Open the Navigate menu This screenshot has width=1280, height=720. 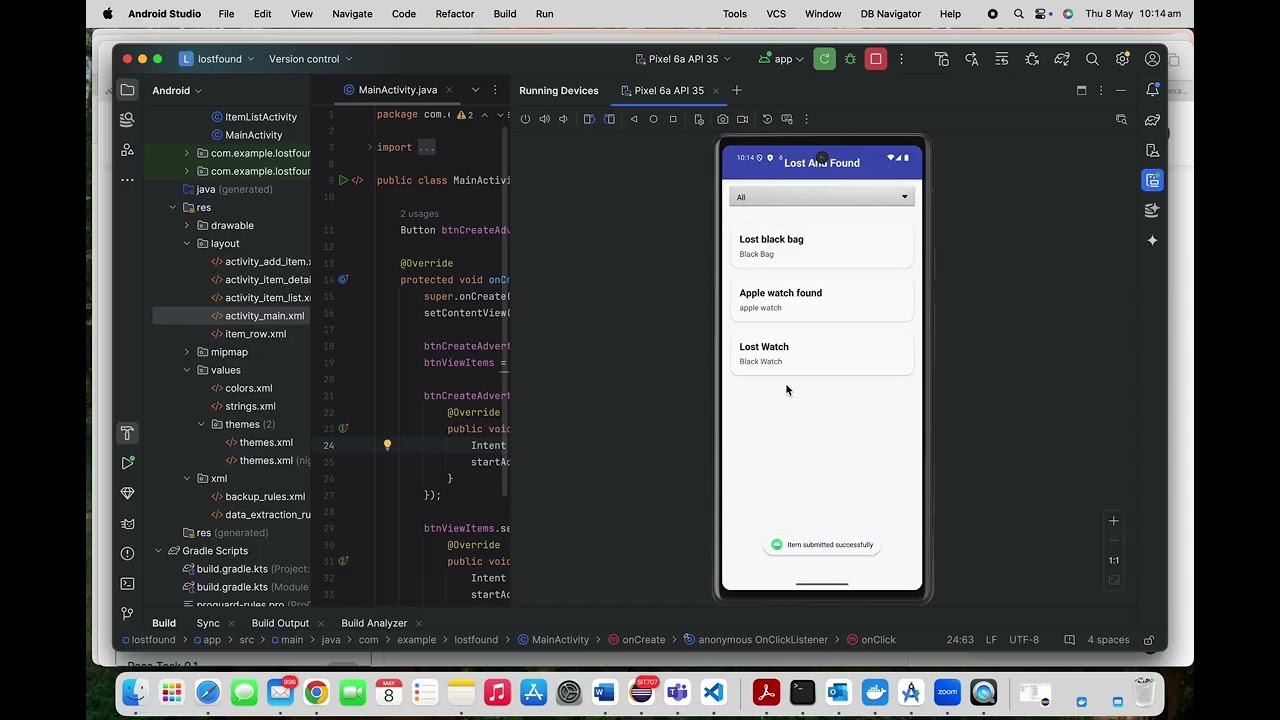click(x=352, y=14)
